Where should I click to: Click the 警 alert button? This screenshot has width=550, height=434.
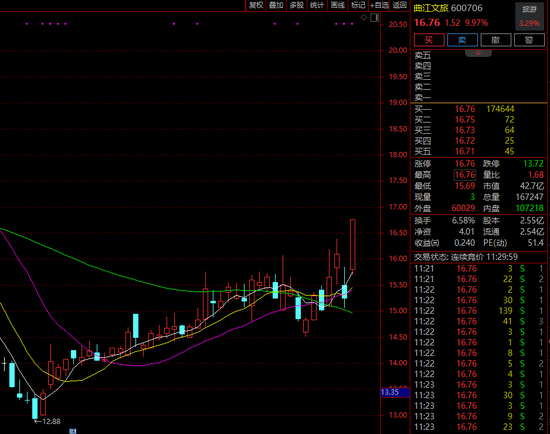point(529,40)
